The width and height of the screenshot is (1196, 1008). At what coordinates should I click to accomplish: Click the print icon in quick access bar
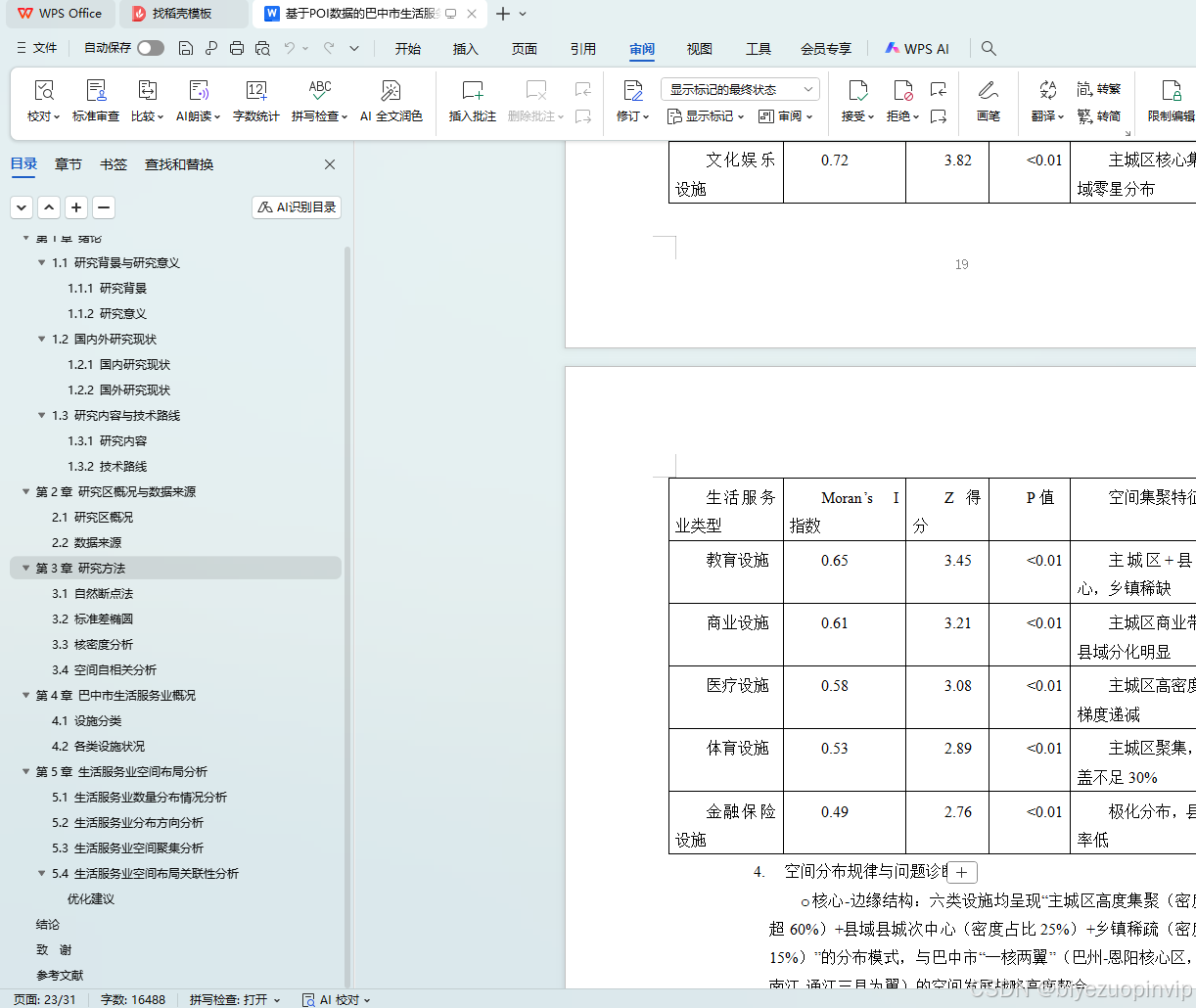[x=237, y=48]
